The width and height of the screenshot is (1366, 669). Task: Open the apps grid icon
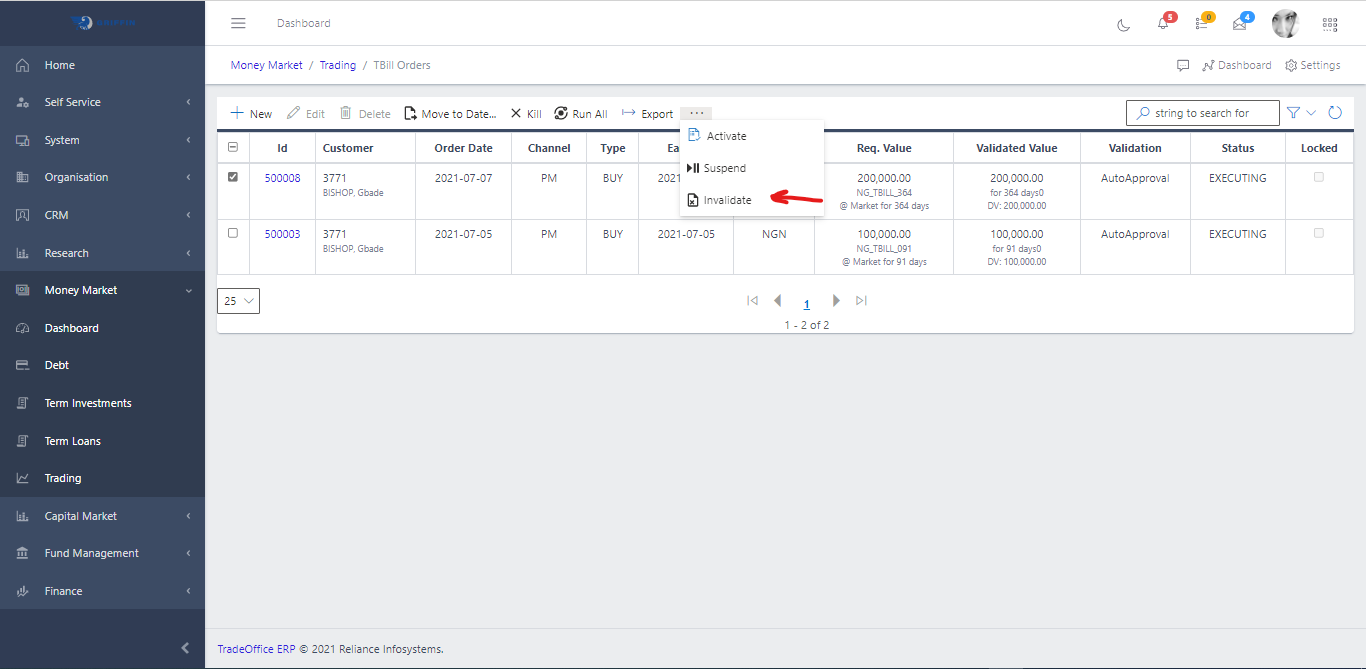click(1329, 24)
